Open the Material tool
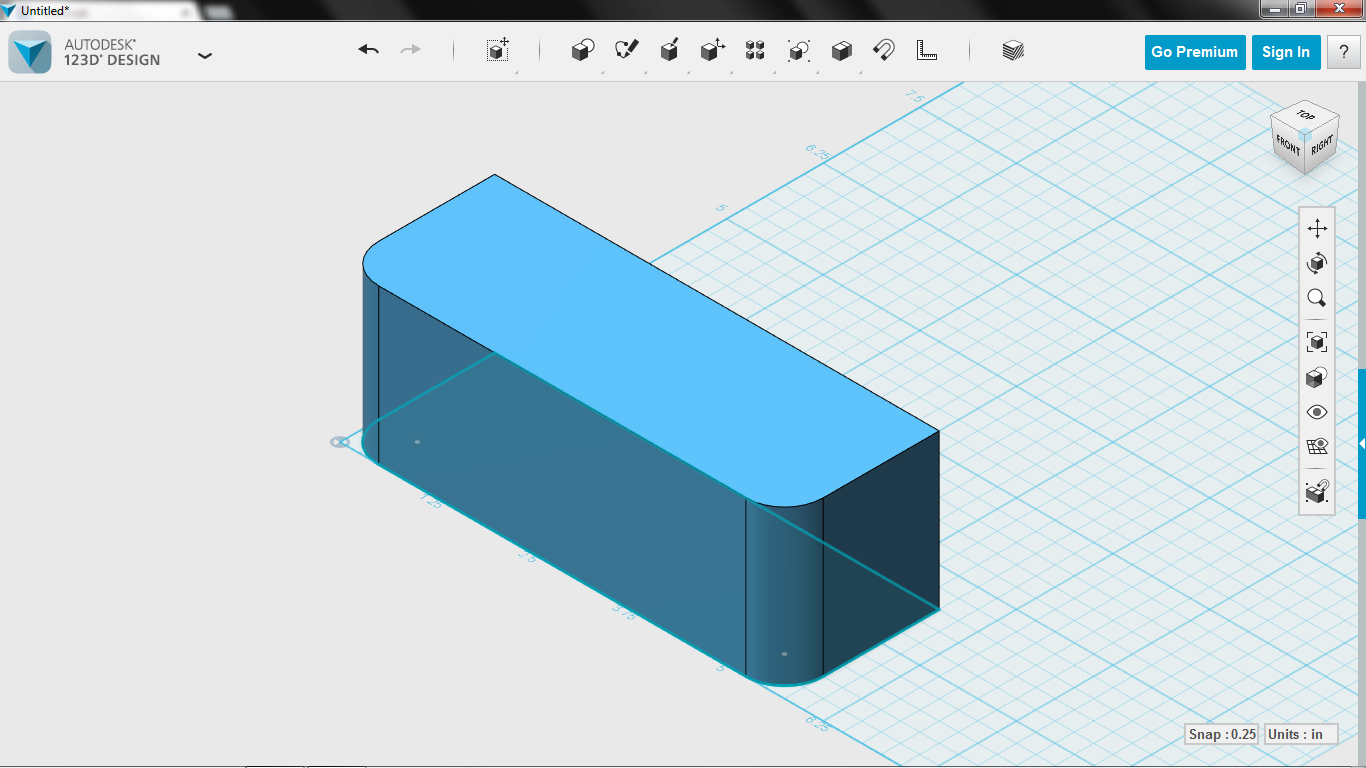Image resolution: width=1366 pixels, height=768 pixels. coord(1013,51)
